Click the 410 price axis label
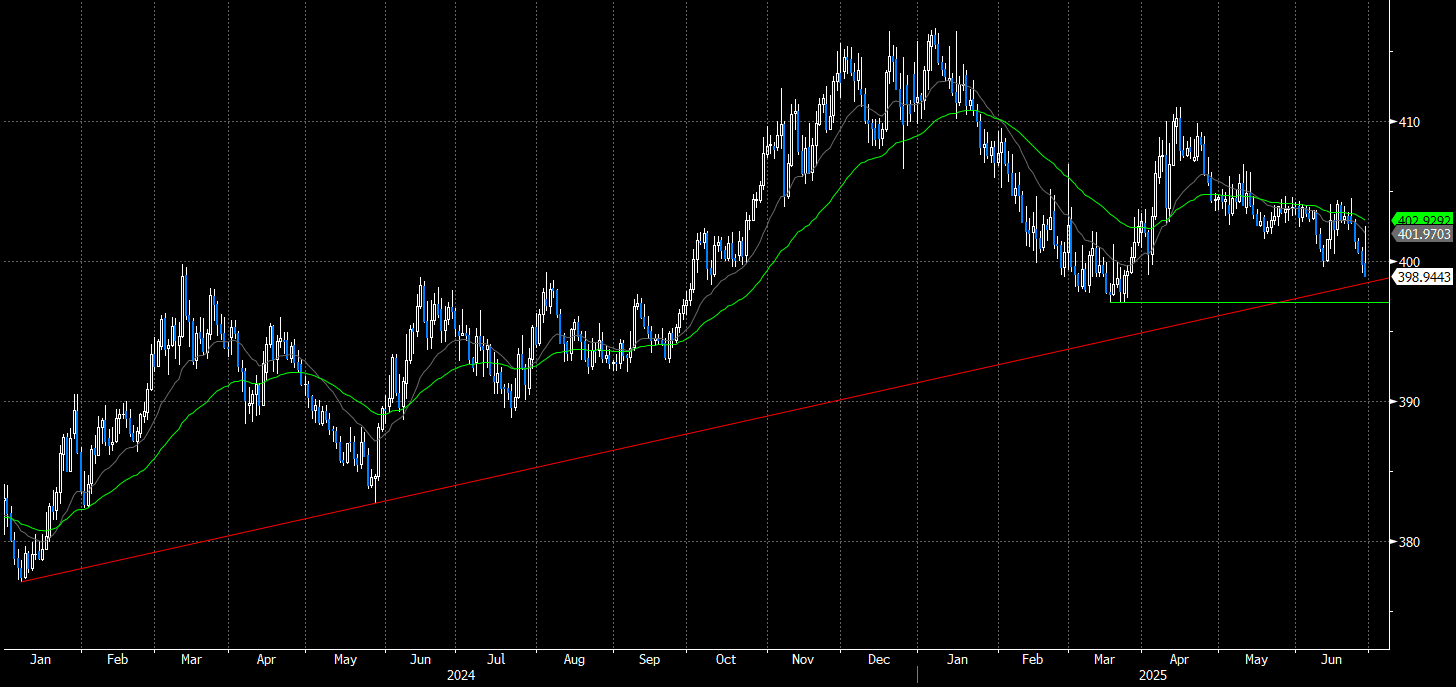1456x687 pixels. point(1411,122)
